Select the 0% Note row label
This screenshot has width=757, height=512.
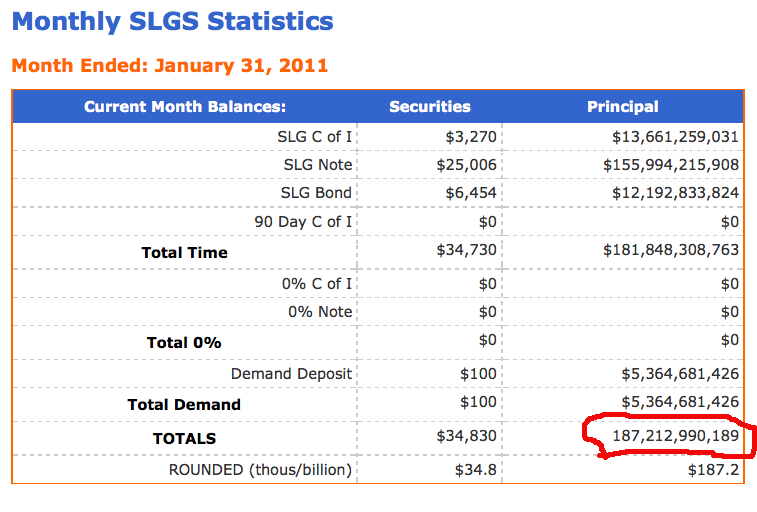(320, 311)
